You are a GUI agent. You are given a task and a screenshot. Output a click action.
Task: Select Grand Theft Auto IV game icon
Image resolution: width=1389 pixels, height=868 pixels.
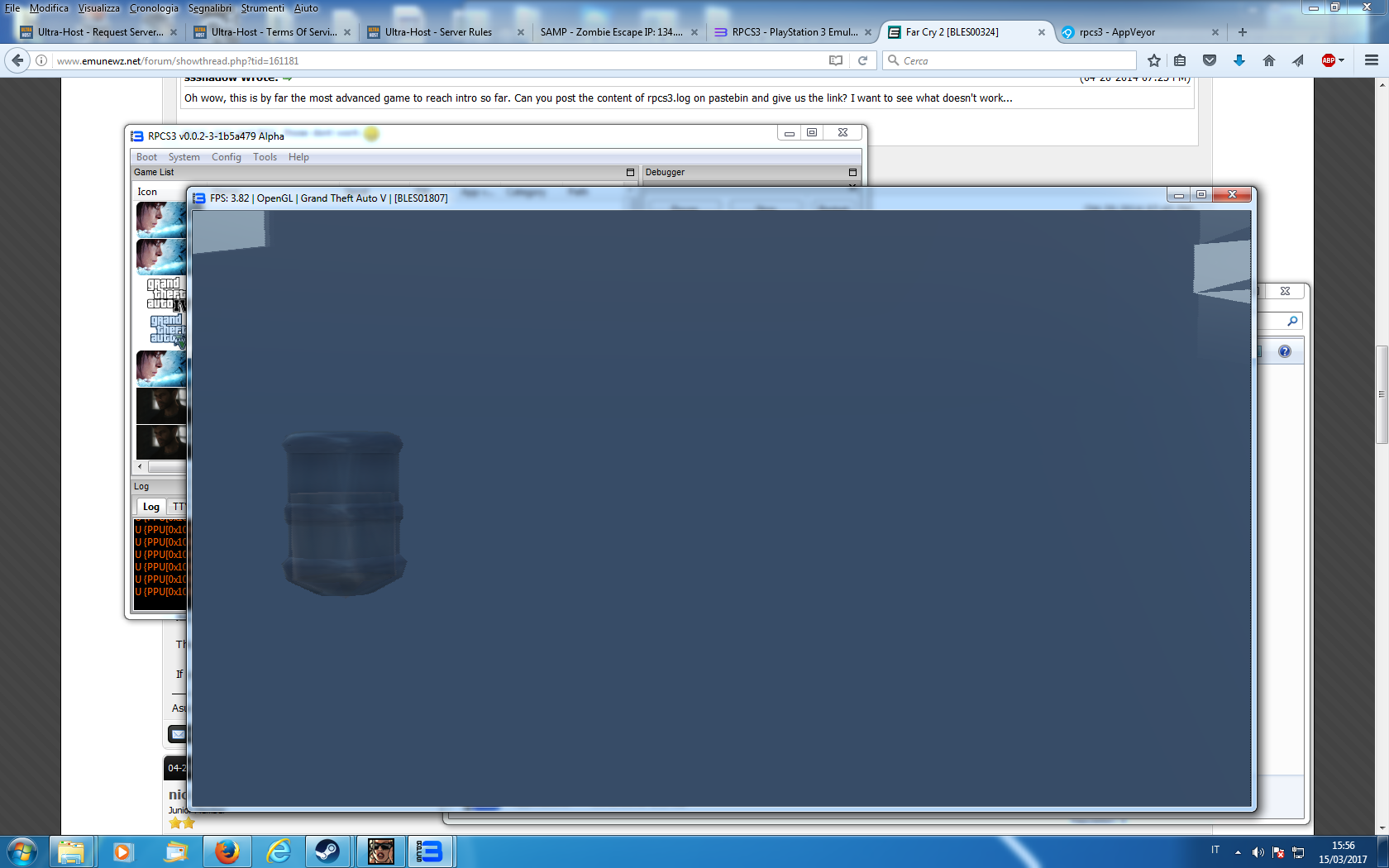166,294
